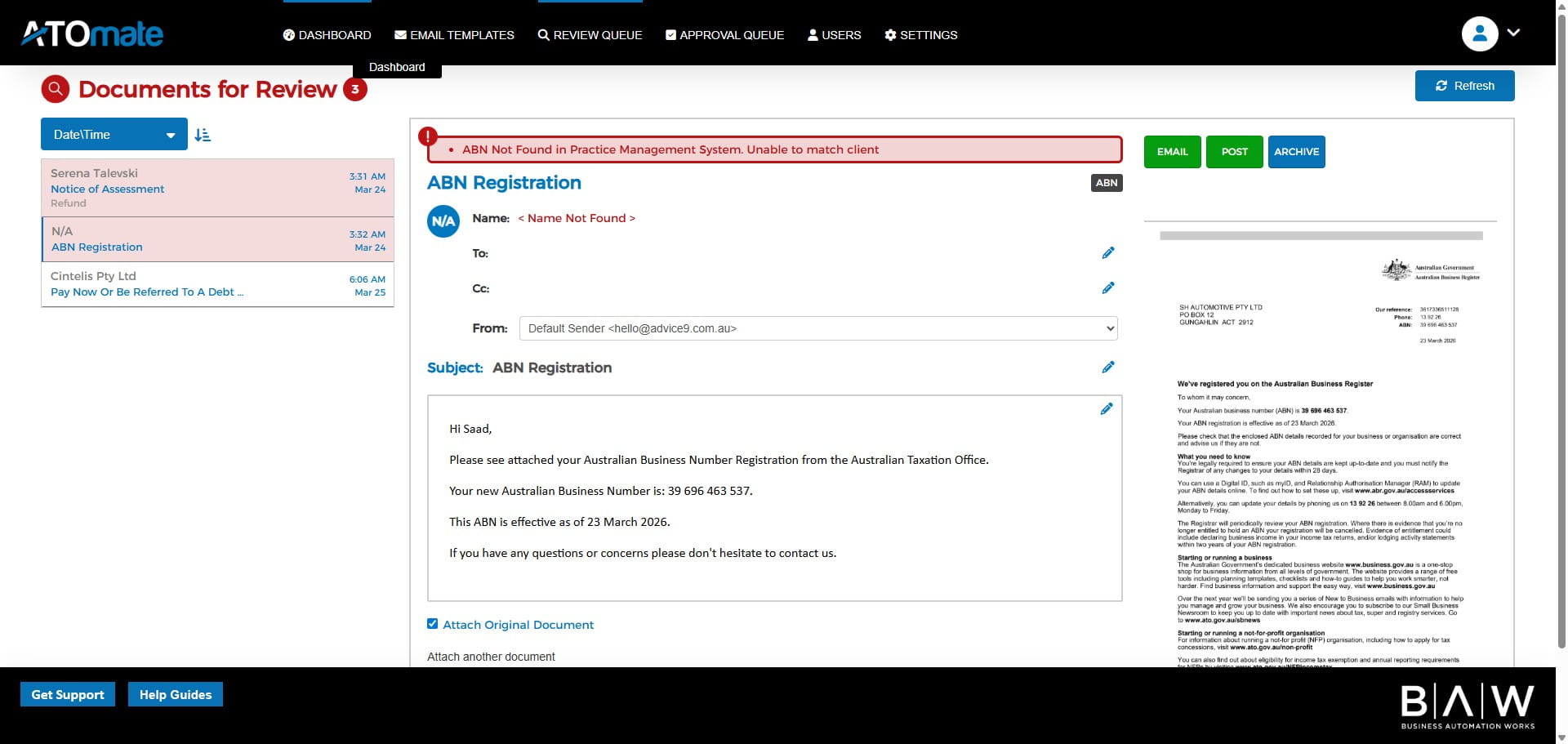Image resolution: width=1568 pixels, height=744 pixels.
Task: Click the Attach another document label
Action: coord(491,657)
